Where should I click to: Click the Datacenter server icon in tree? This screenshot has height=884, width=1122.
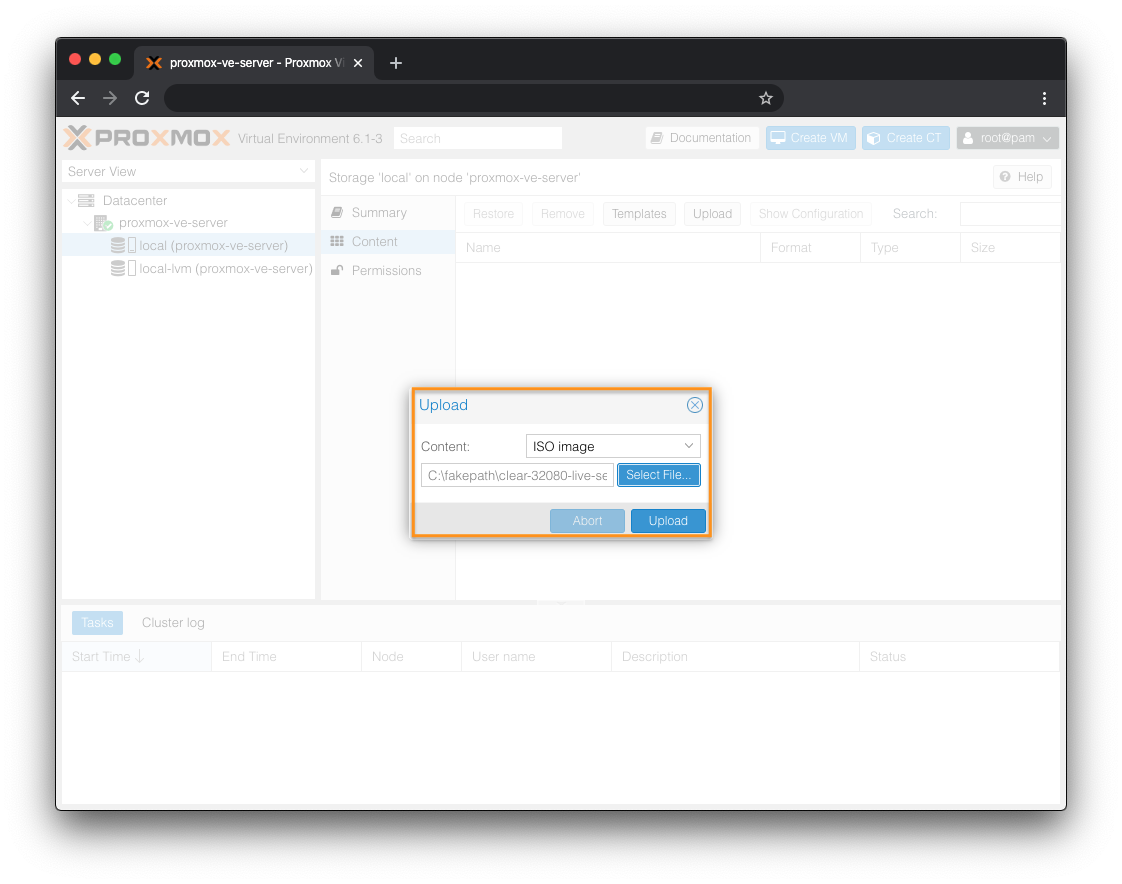click(86, 200)
